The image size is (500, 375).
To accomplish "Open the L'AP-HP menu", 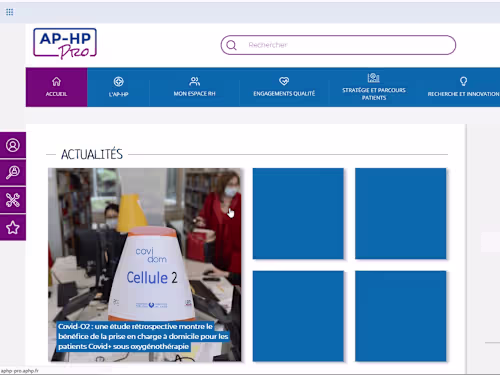I will [x=118, y=87].
